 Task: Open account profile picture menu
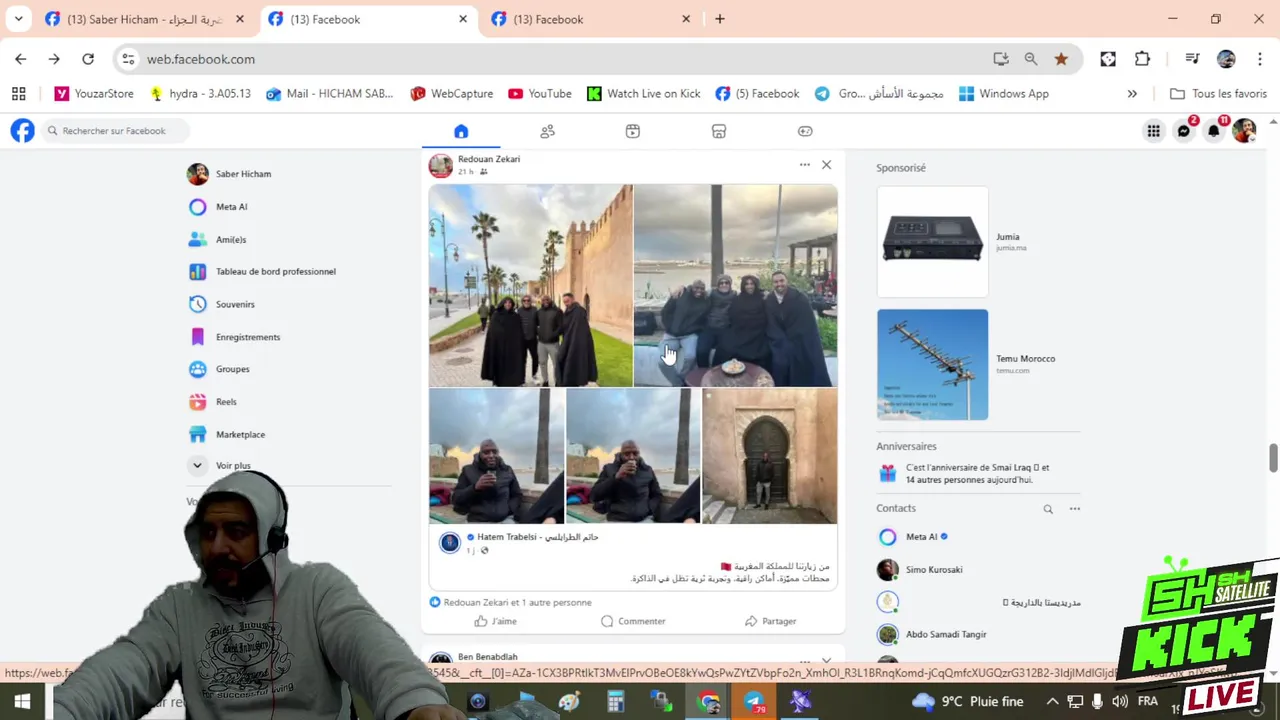tap(1244, 131)
